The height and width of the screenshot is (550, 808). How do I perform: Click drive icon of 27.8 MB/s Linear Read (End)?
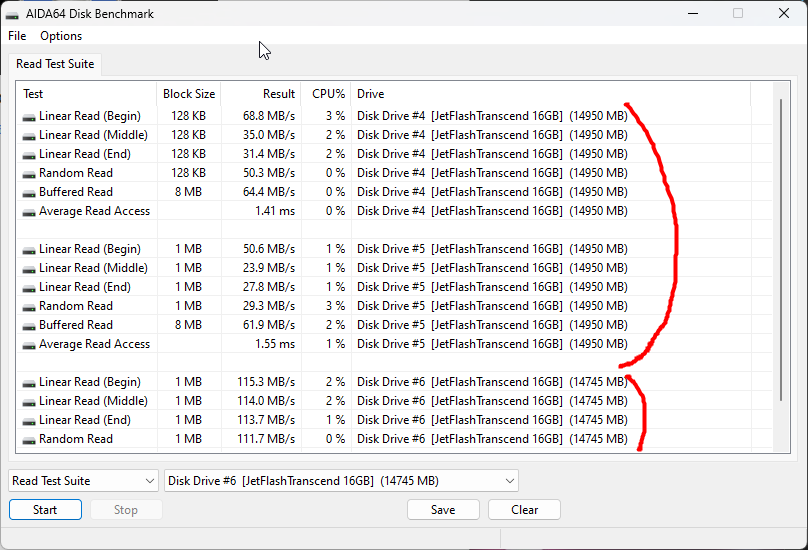[x=29, y=288]
